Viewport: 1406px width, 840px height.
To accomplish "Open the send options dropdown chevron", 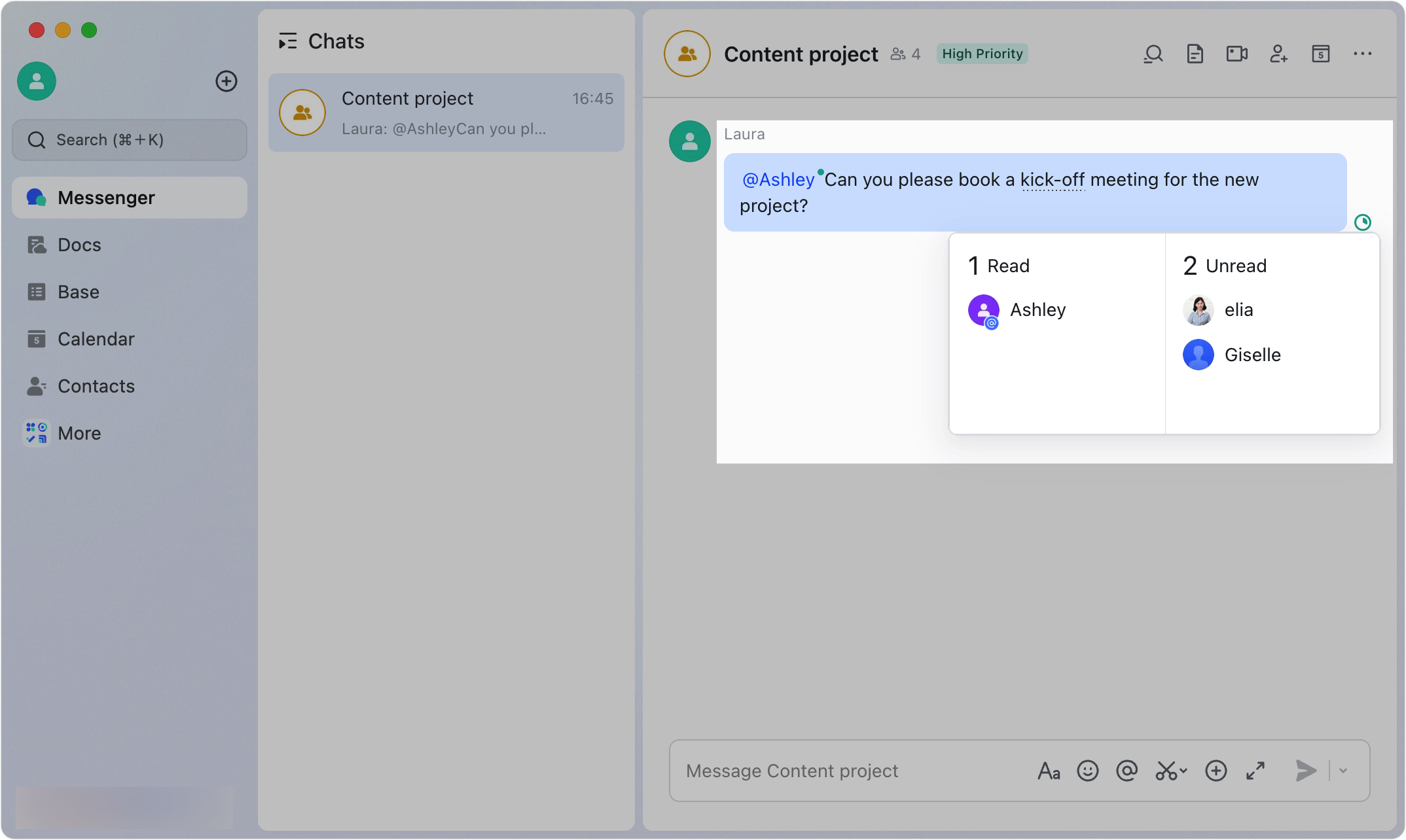I will (x=1343, y=771).
